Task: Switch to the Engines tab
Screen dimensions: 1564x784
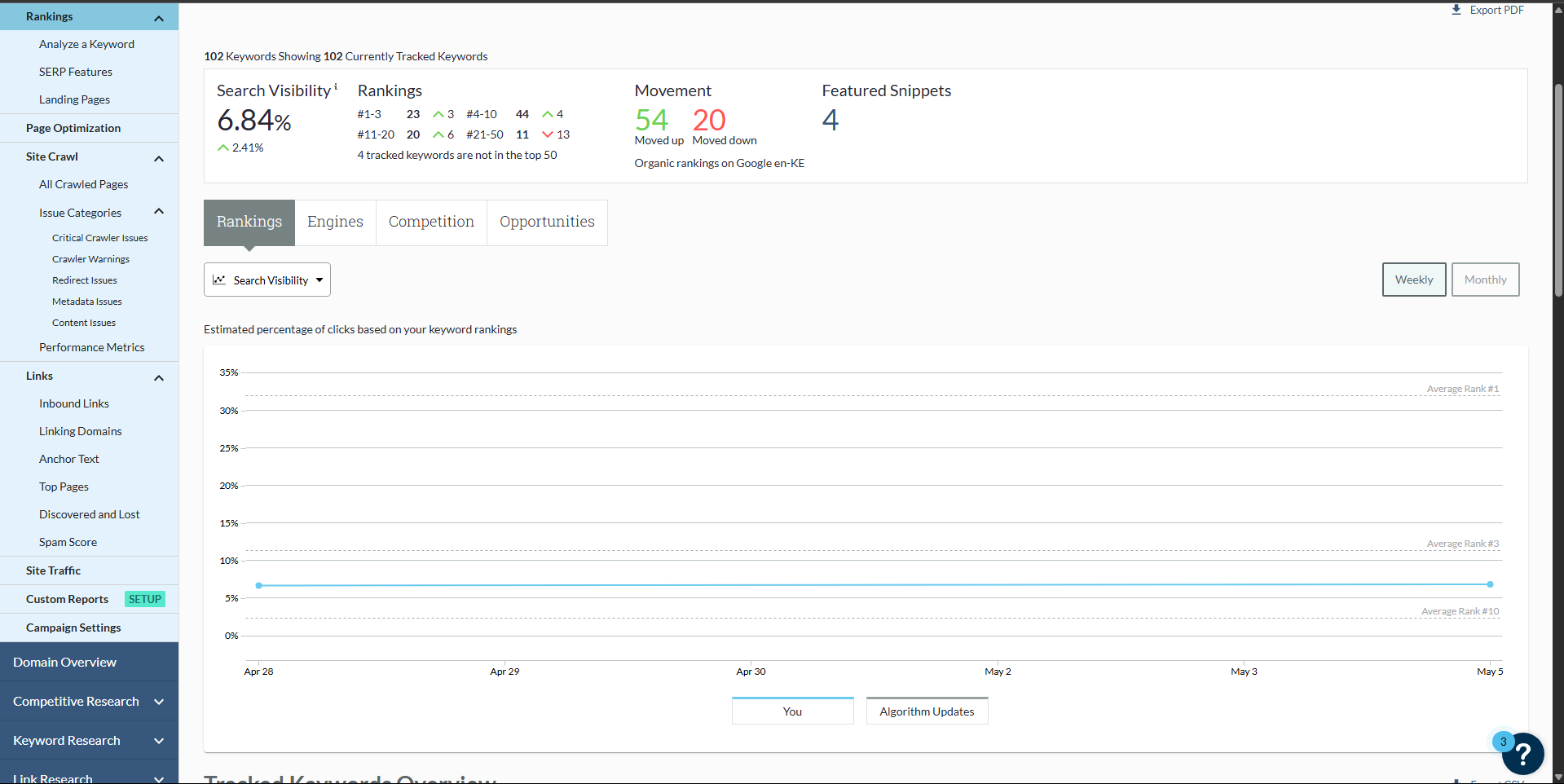Action: point(335,222)
